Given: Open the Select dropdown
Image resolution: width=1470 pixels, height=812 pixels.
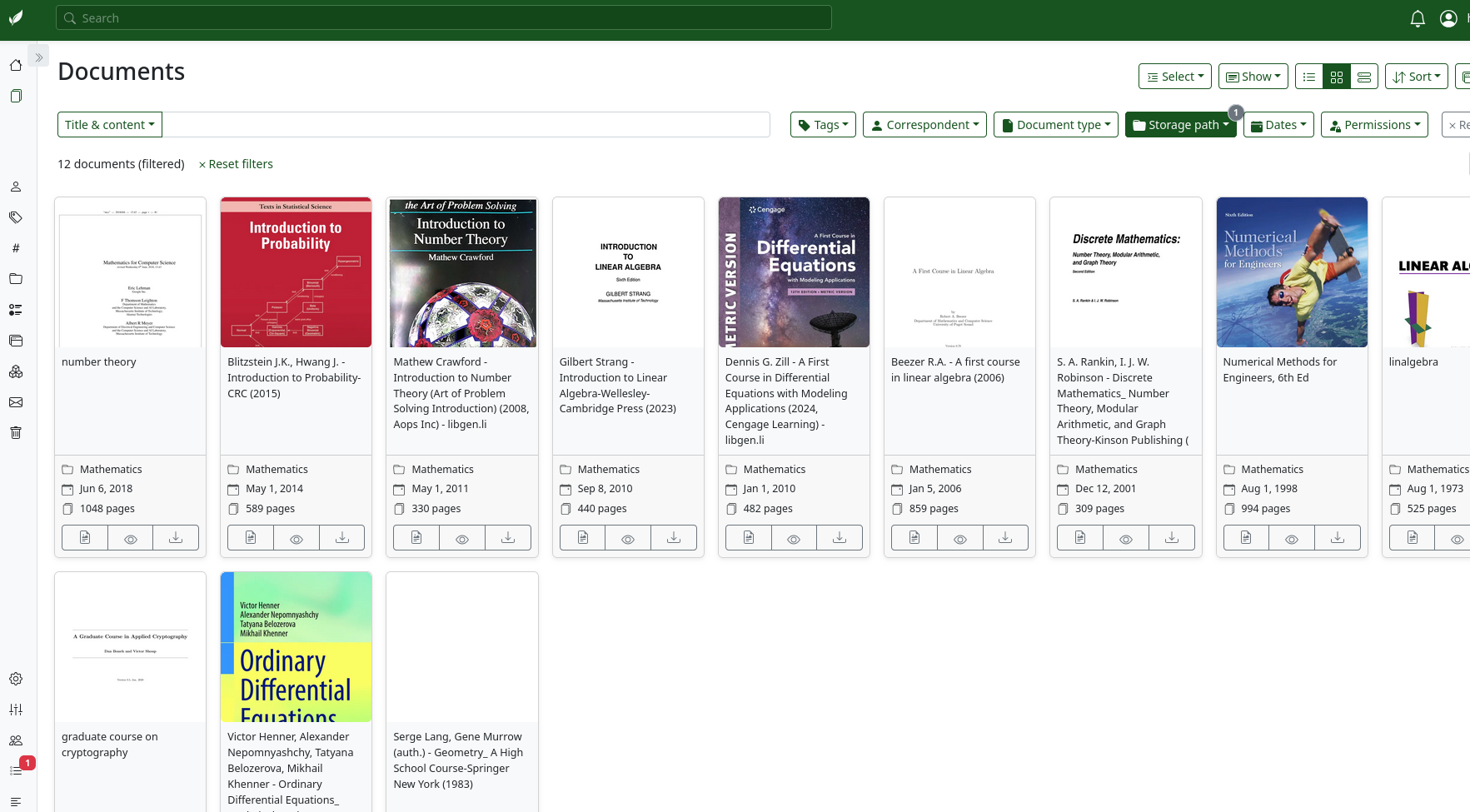Looking at the screenshot, I should tap(1175, 77).
